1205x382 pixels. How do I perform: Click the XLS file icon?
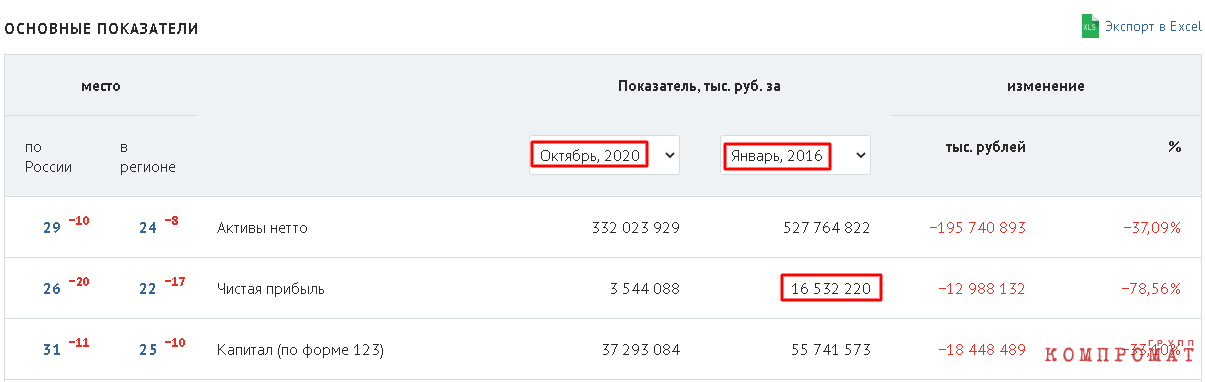[1090, 27]
